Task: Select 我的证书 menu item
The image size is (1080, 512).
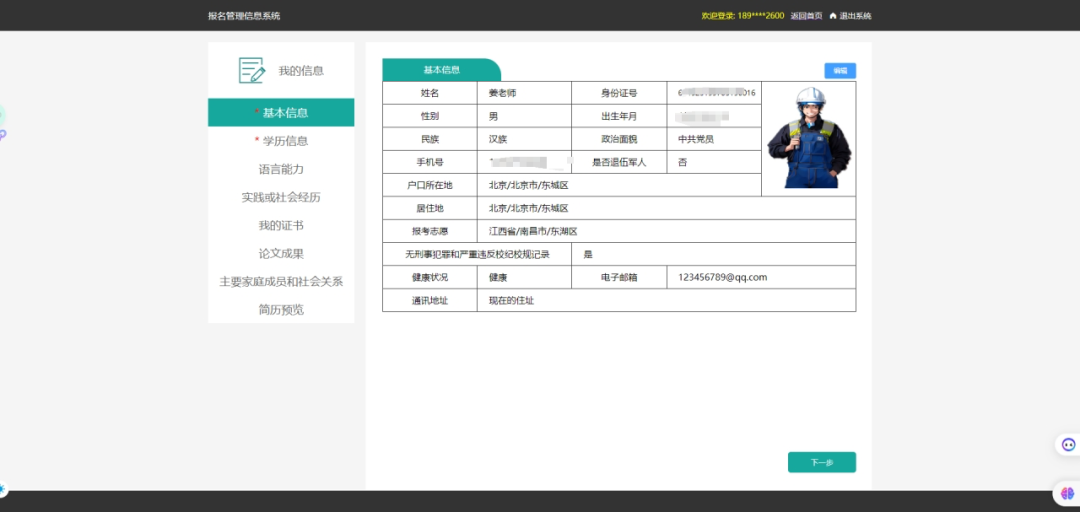Action: pyautogui.click(x=281, y=225)
